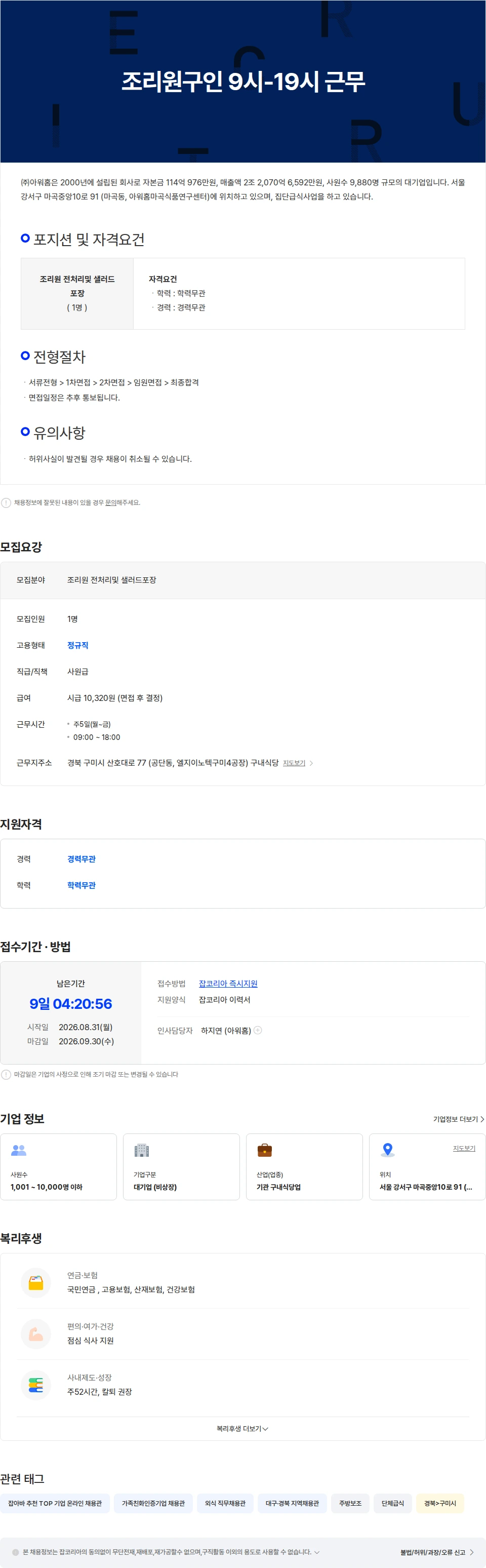
Task: Click 09:00 ~ 18:00 working hours text
Action: (97, 737)
